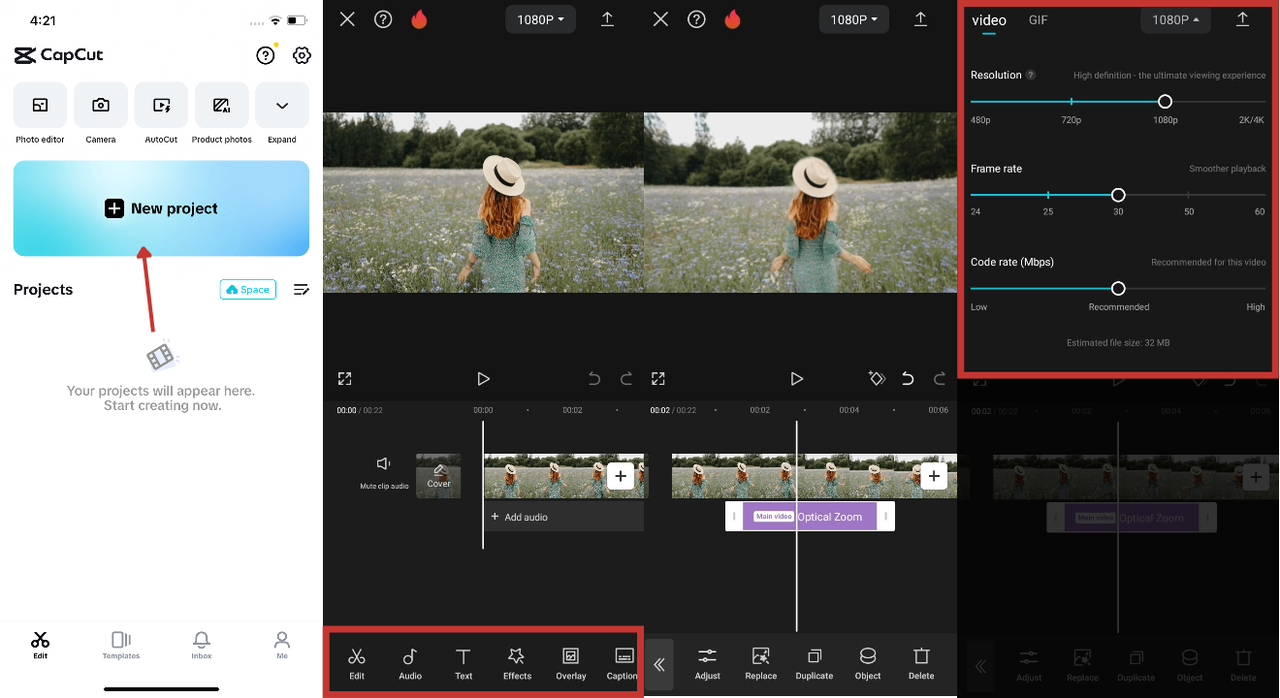Switch to the GIF export tab
The image size is (1280, 698).
click(x=1038, y=20)
